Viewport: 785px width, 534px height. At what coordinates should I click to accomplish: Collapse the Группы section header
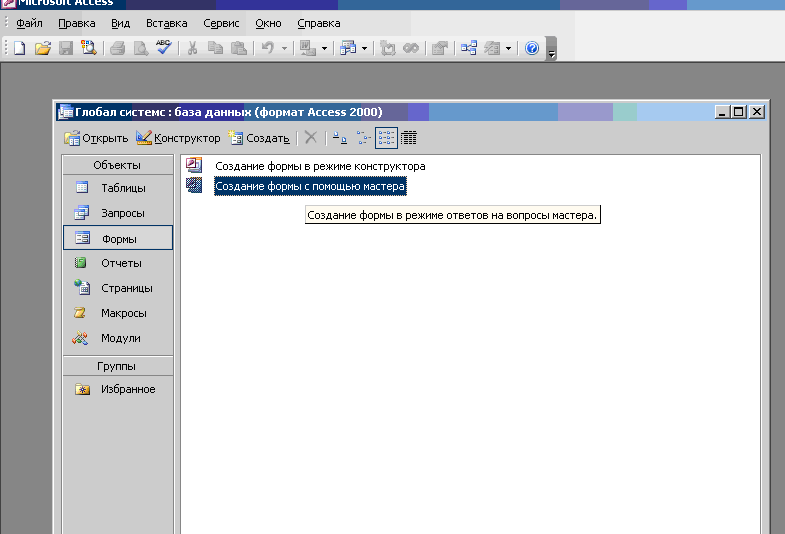tap(118, 366)
